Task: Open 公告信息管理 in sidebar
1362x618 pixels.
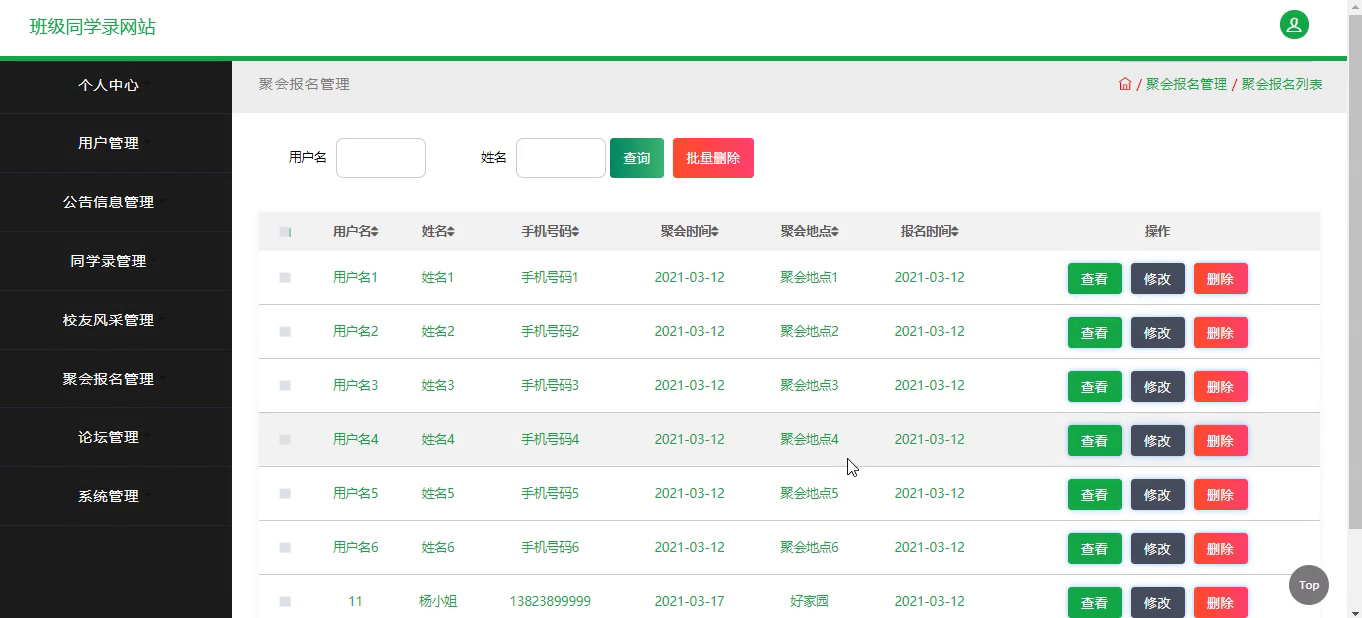Action: click(108, 202)
